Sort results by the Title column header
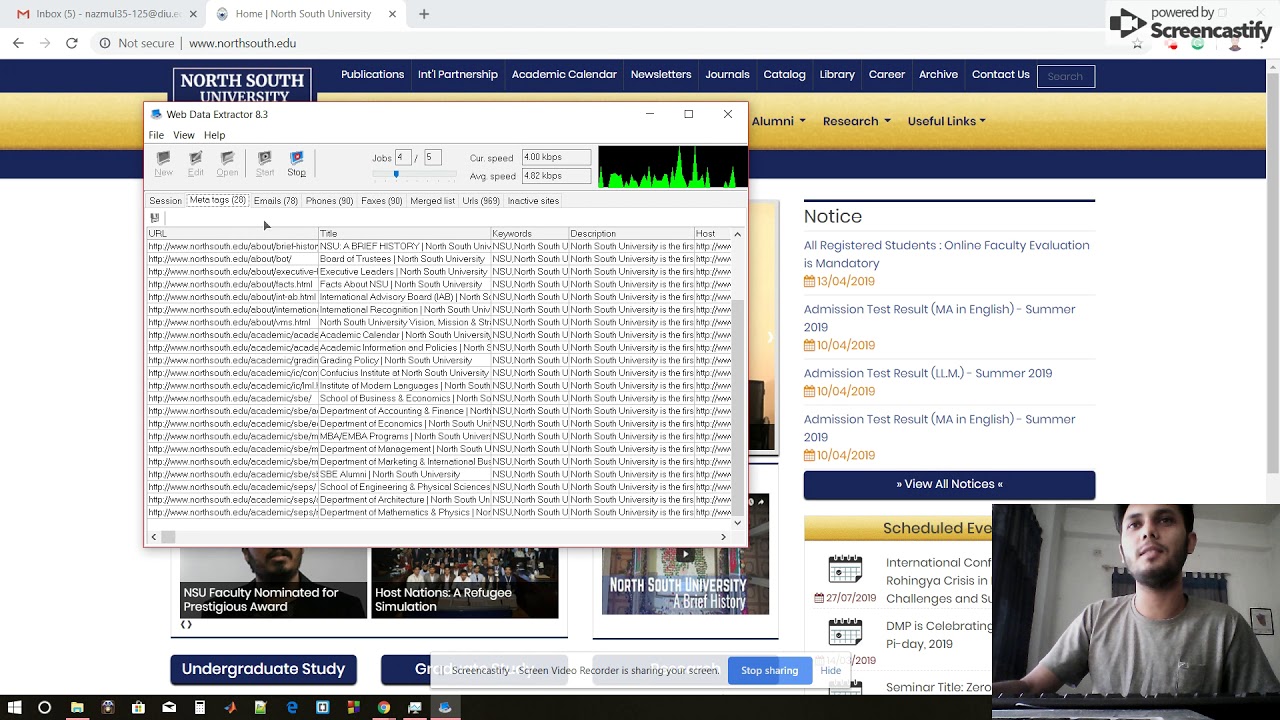The image size is (1280, 720). click(x=404, y=234)
